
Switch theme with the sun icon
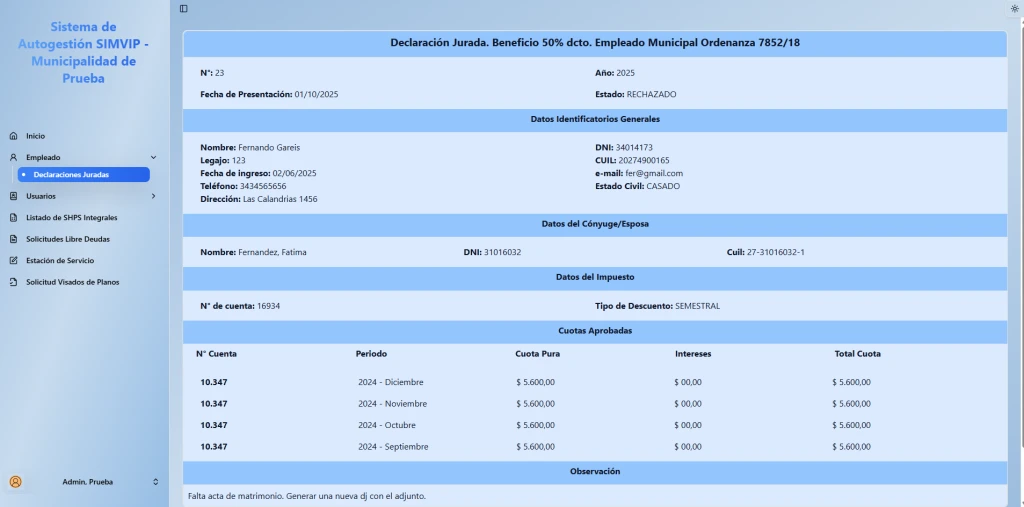click(1014, 8)
